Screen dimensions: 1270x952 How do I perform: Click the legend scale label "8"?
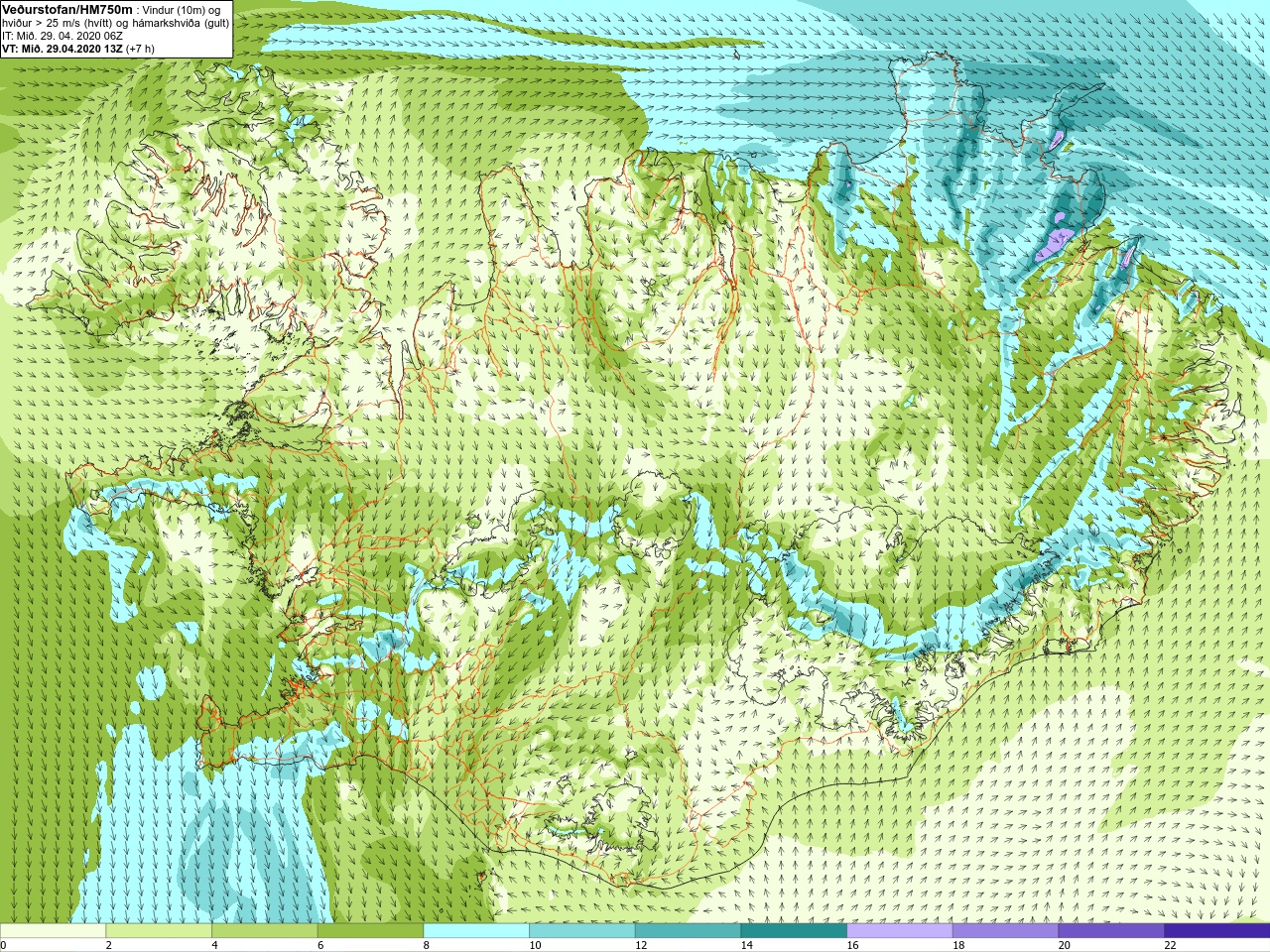tap(427, 945)
